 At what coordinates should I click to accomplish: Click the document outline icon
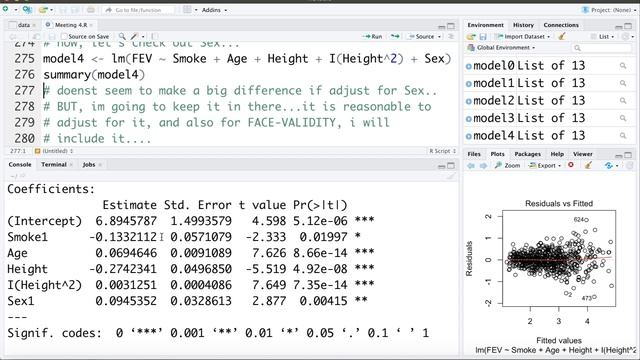451,36
